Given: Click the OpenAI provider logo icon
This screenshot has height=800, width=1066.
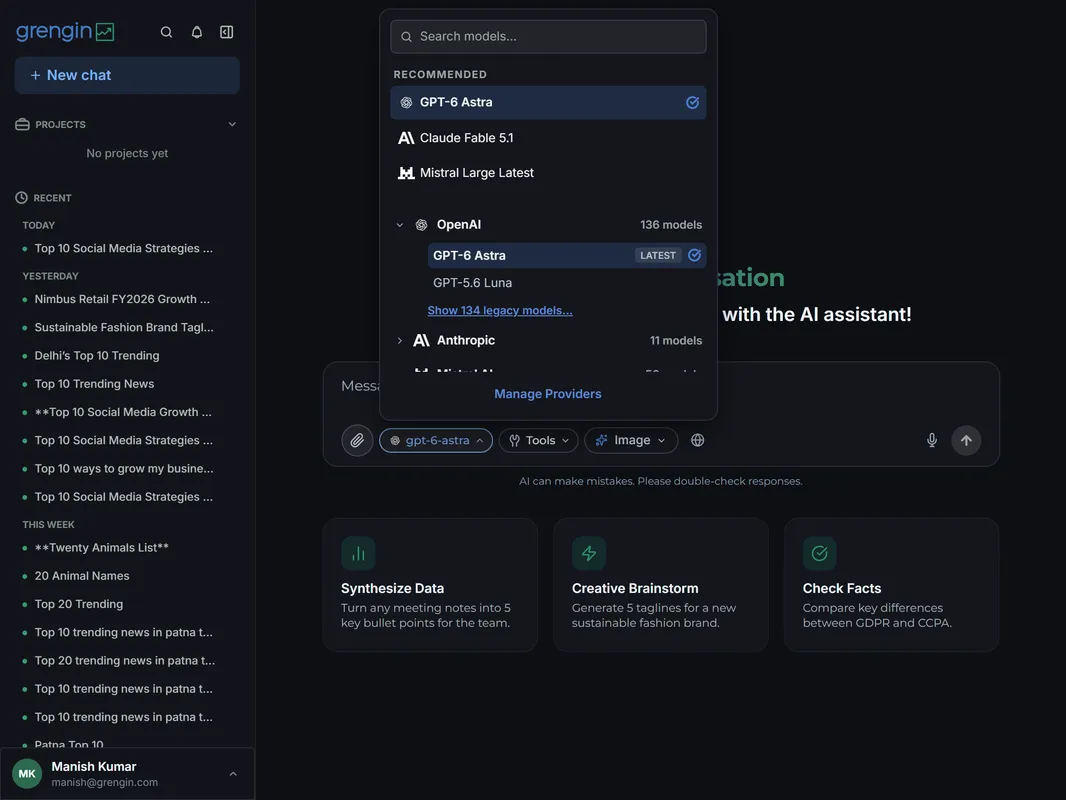Looking at the screenshot, I should click(422, 225).
